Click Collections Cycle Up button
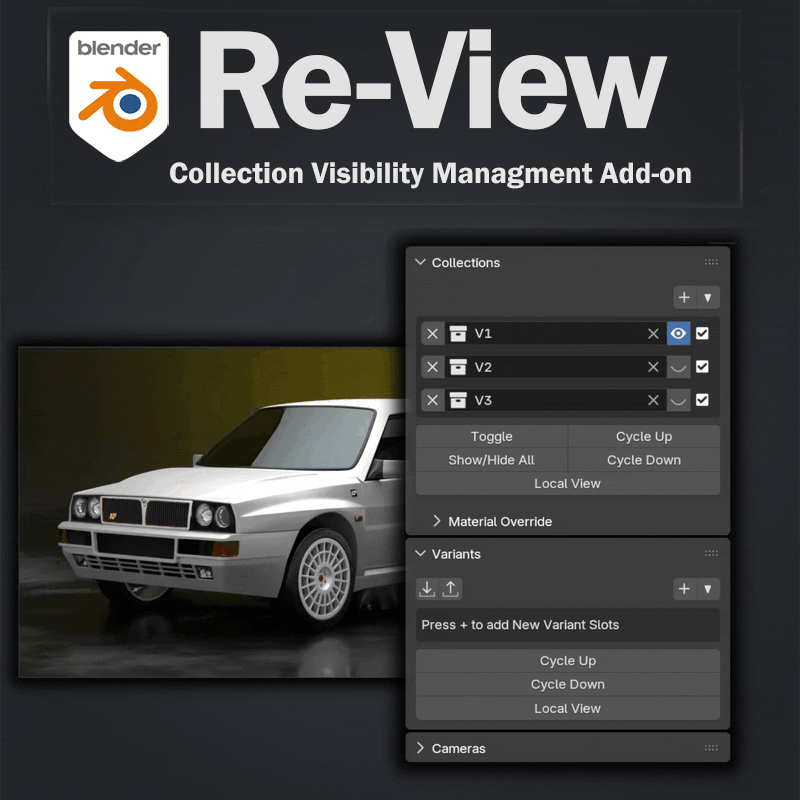 (644, 437)
